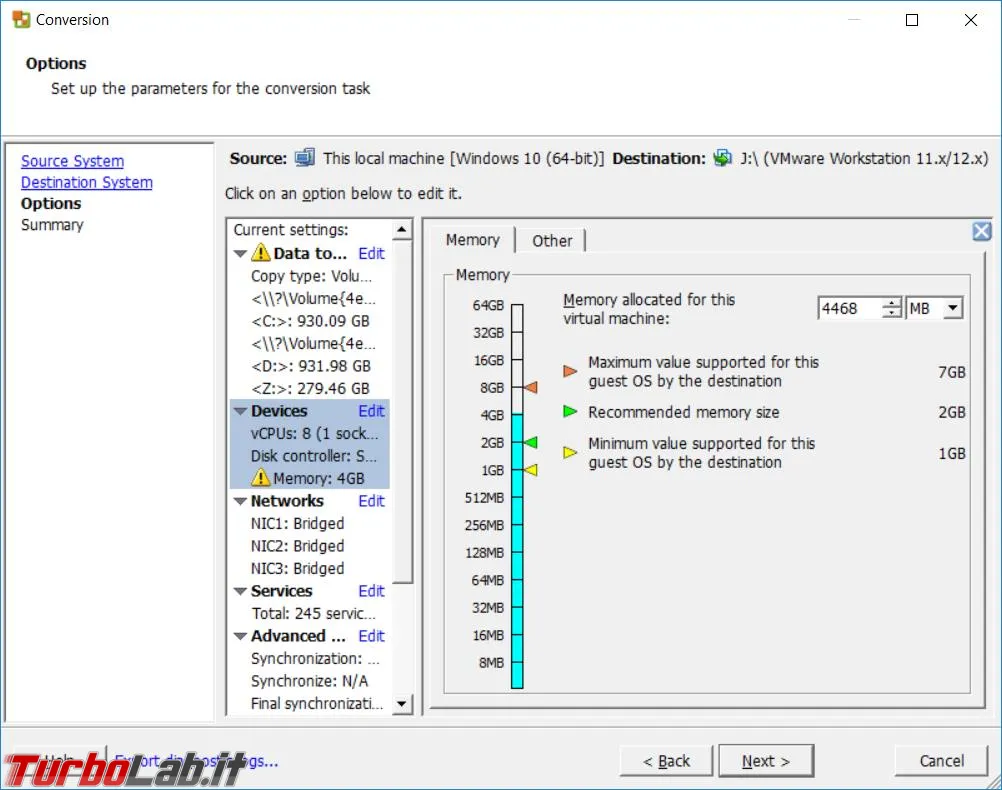Switch to the Other tab
This screenshot has height=790, width=1002.
click(x=552, y=241)
